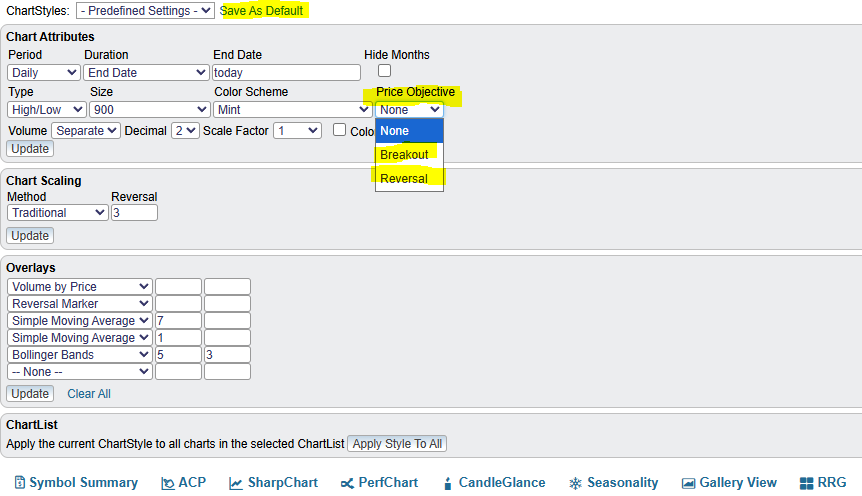Click the Symbol Summary document icon
This screenshot has height=496, width=862.
(x=20, y=483)
